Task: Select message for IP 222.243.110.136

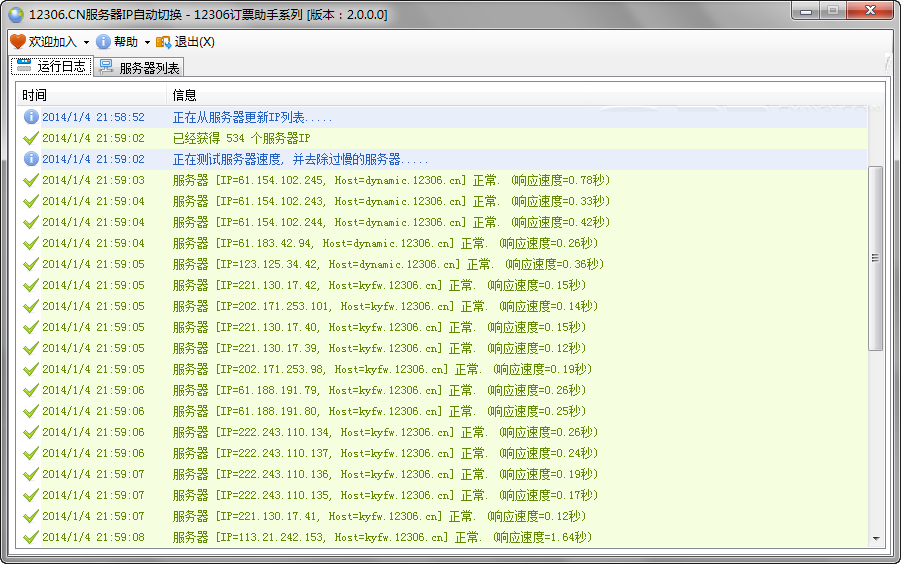Action: (385, 474)
